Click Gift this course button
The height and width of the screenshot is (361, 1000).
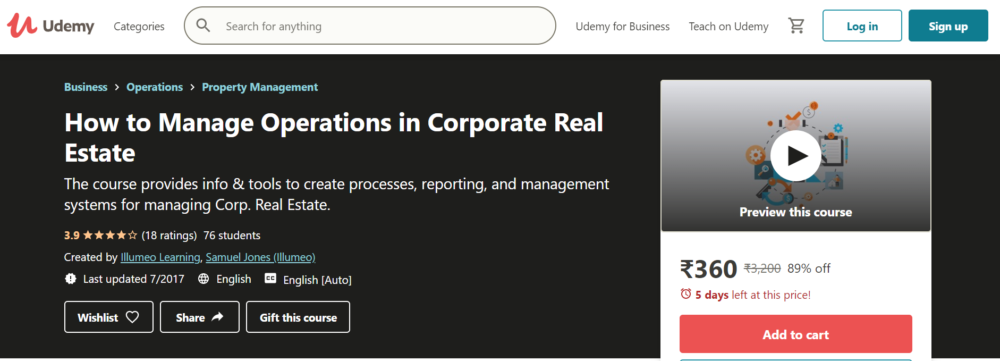click(298, 317)
